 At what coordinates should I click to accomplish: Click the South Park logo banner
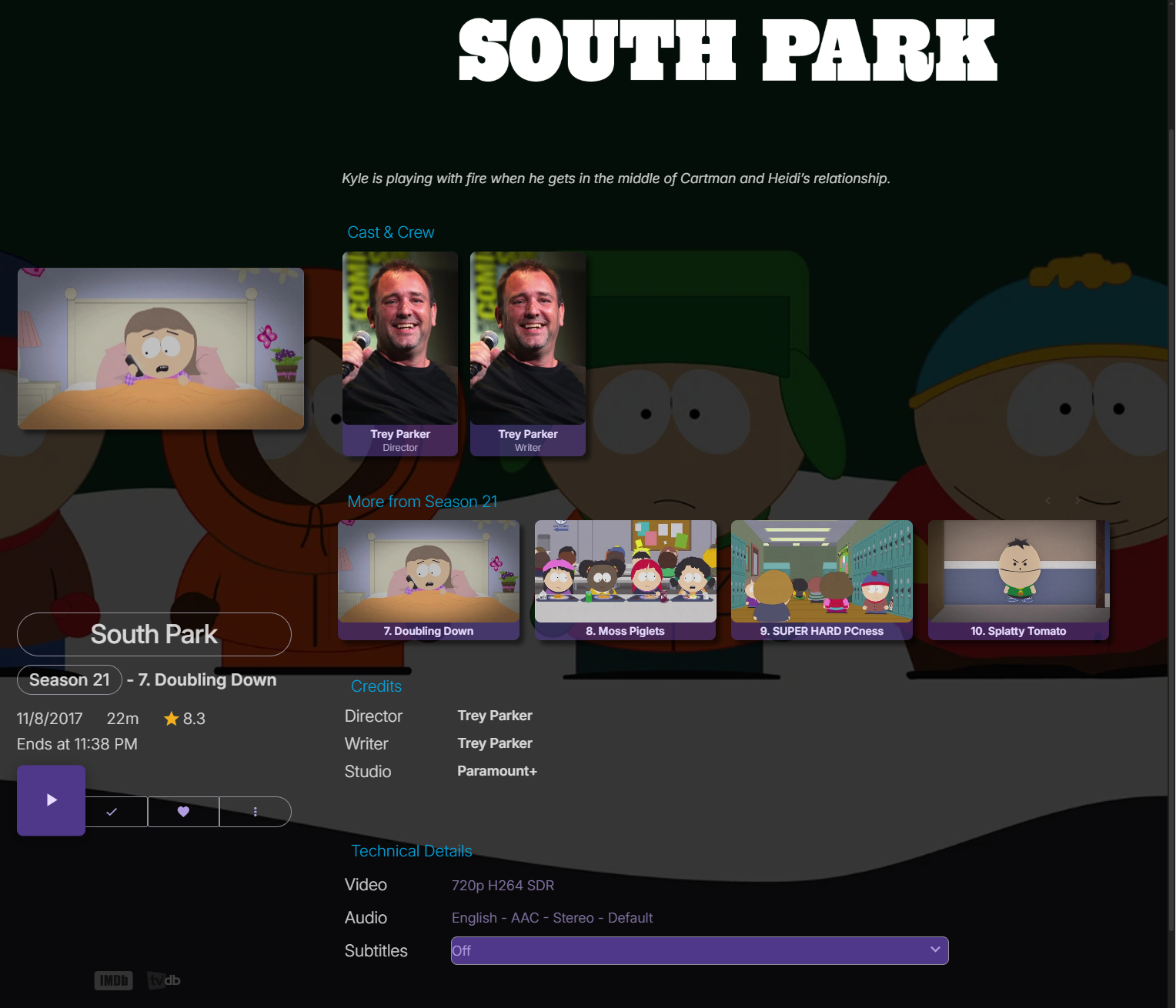click(727, 51)
